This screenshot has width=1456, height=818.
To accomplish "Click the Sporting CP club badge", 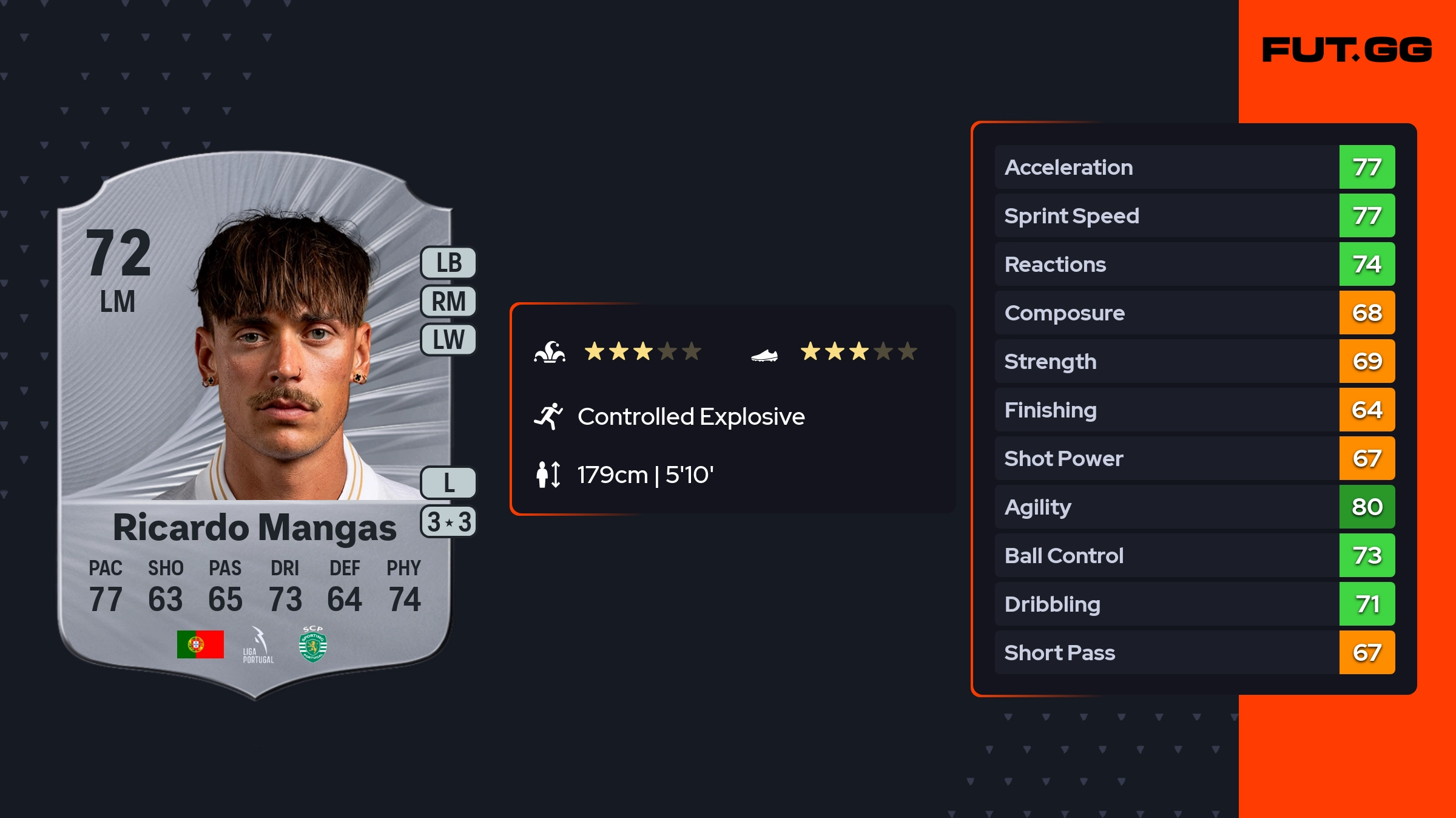I will coord(313,644).
